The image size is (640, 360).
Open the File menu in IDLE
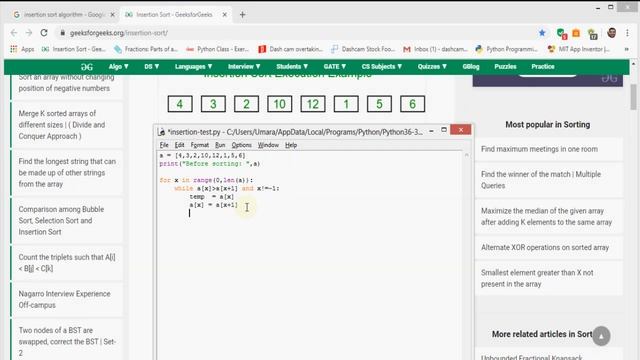coord(164,145)
